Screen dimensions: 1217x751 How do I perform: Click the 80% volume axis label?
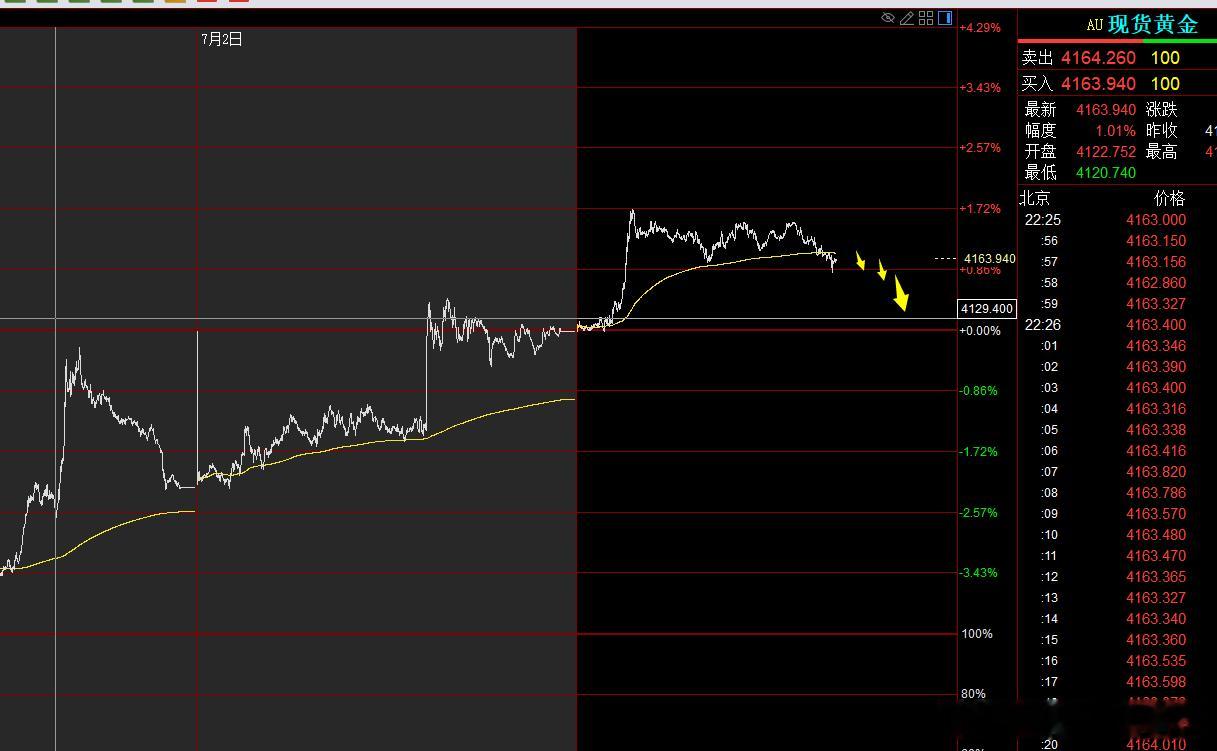(974, 694)
